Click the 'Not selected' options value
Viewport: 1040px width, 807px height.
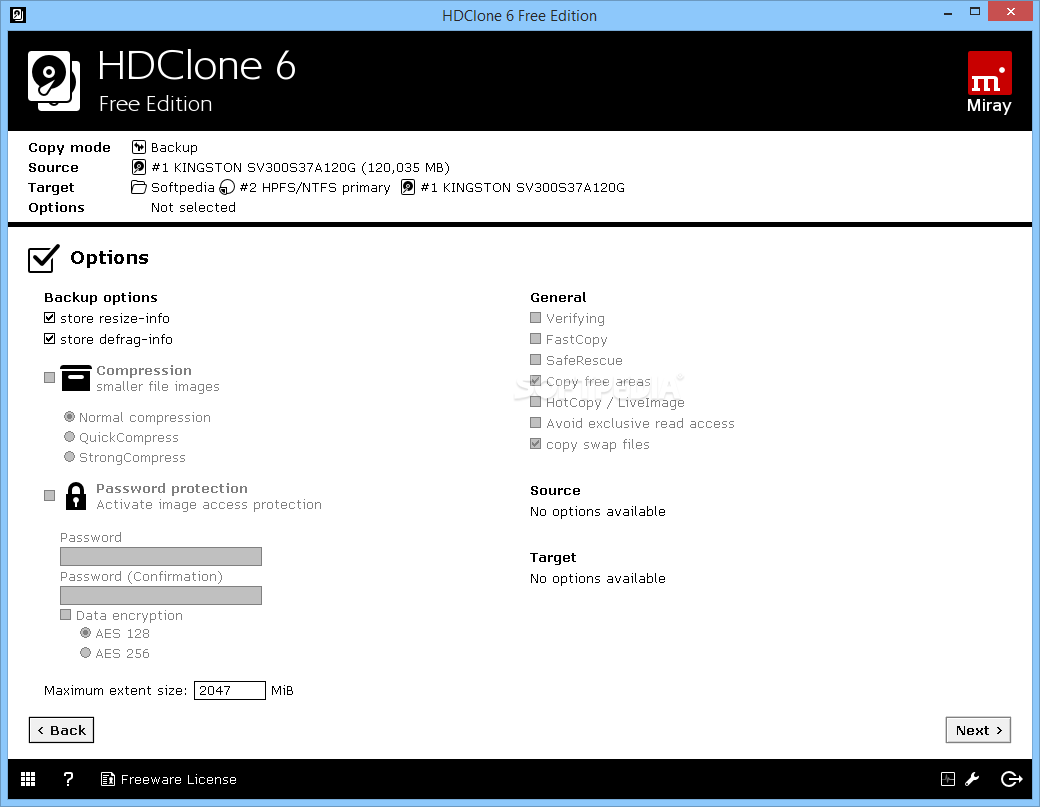click(193, 208)
